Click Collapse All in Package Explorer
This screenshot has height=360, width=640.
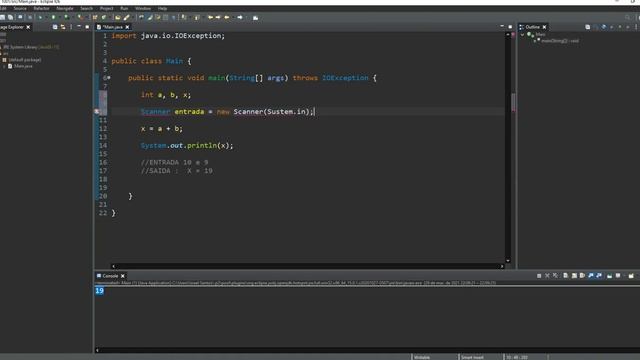coord(55,27)
